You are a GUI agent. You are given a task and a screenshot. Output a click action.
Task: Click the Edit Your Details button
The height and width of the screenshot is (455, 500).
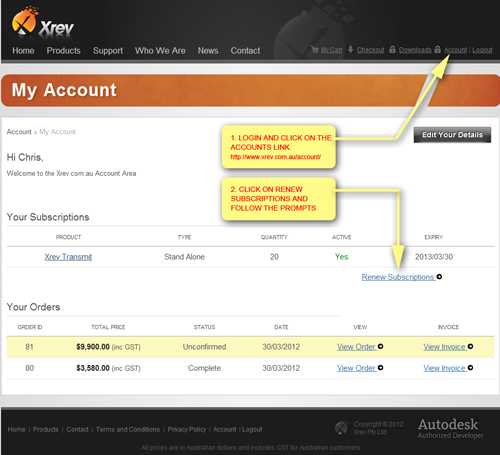pos(452,135)
